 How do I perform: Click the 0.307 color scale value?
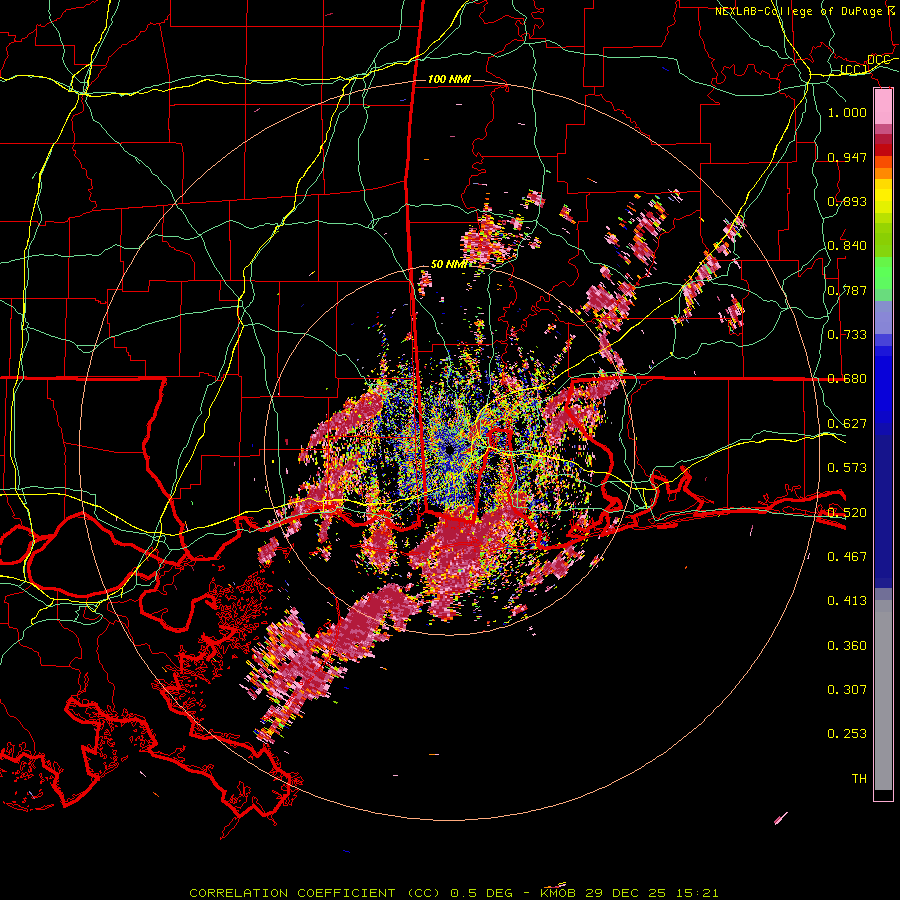847,690
